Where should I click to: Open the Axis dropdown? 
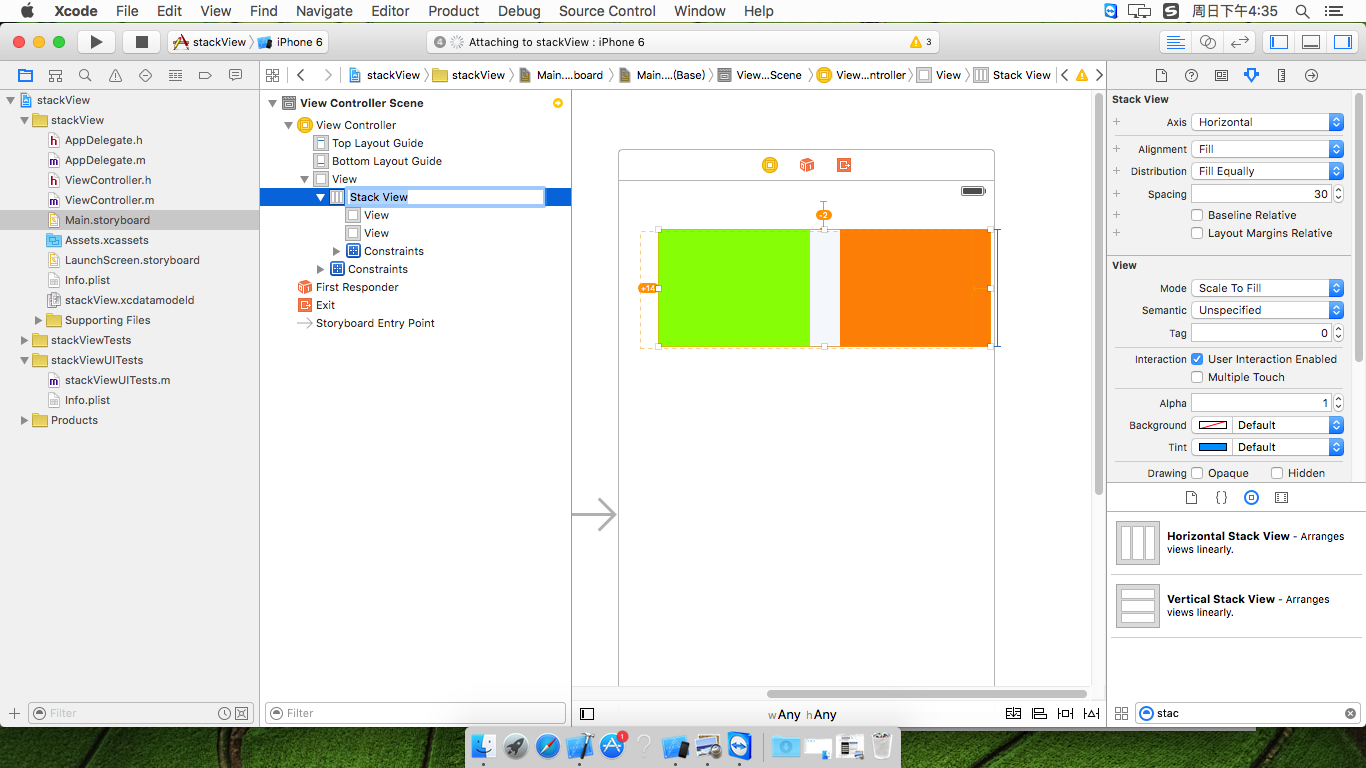(1267, 122)
